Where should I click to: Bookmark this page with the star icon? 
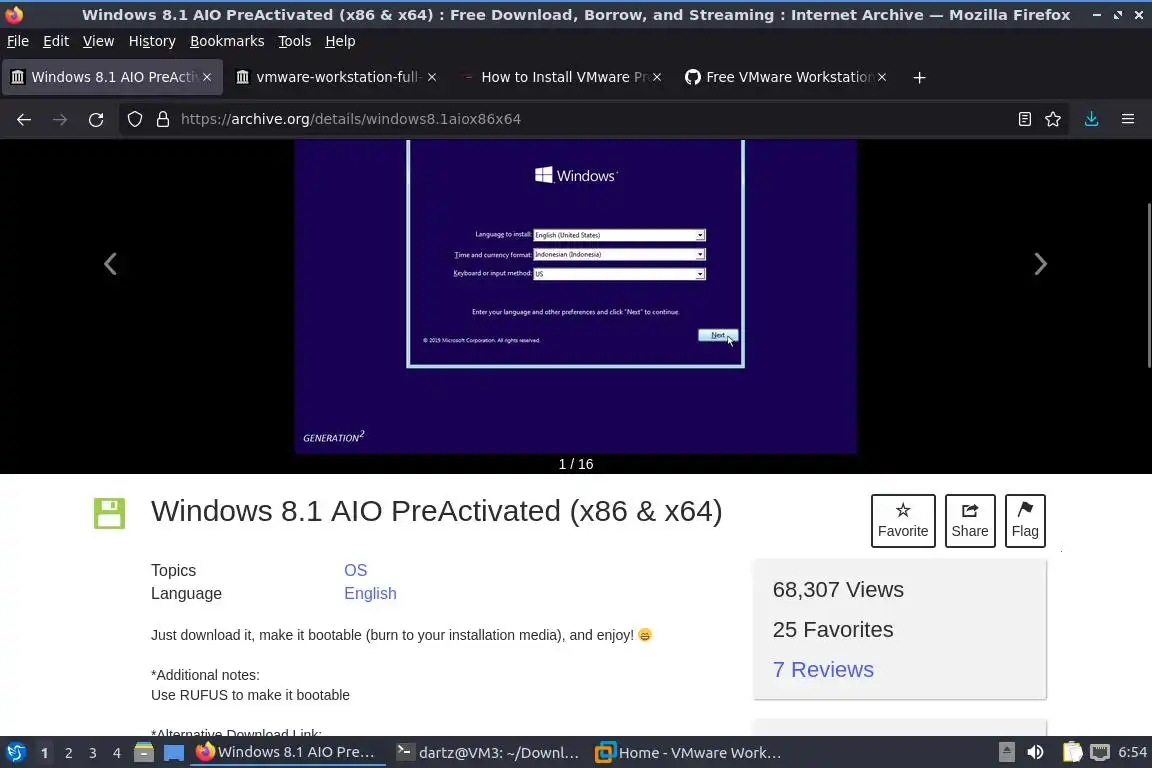(1053, 119)
